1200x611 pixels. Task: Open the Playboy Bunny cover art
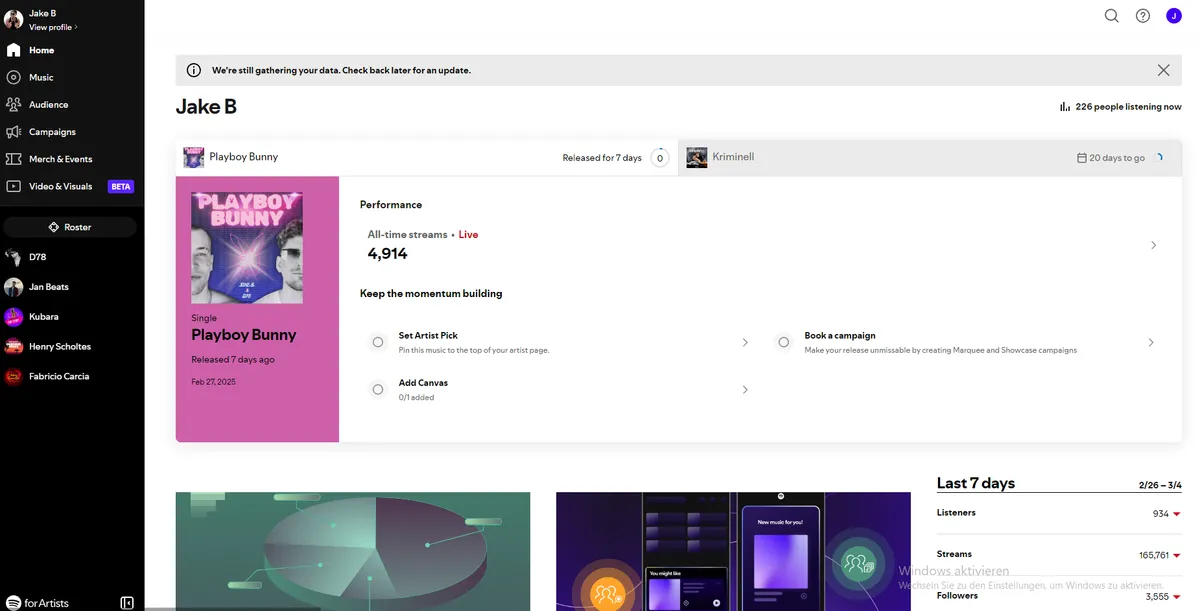pyautogui.click(x=247, y=247)
